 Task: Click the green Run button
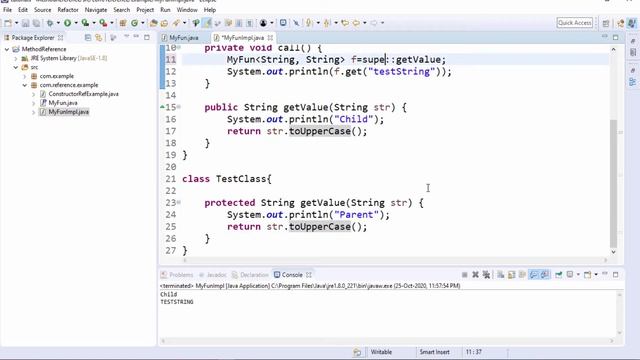(67, 23)
